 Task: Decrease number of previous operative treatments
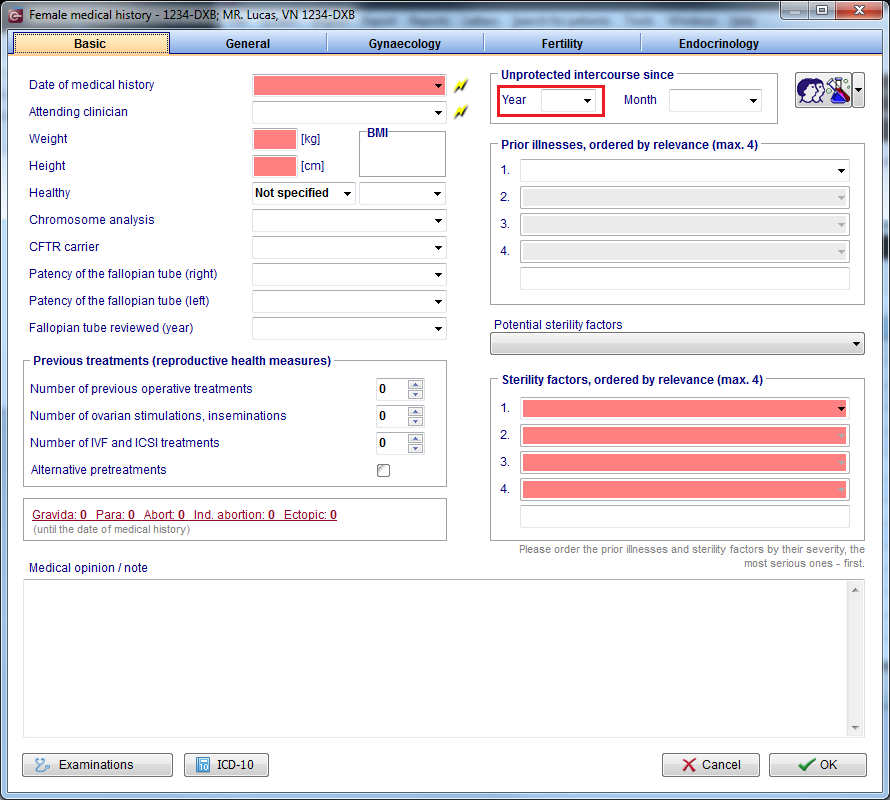tap(415, 394)
